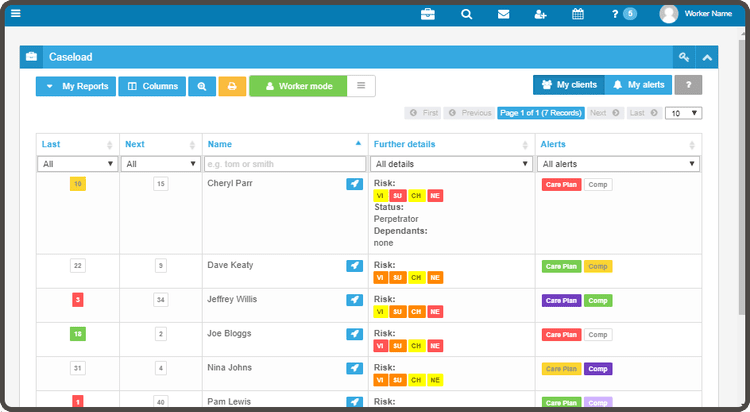Click the name filter input field
The width and height of the screenshot is (750, 412).
pyautogui.click(x=285, y=164)
